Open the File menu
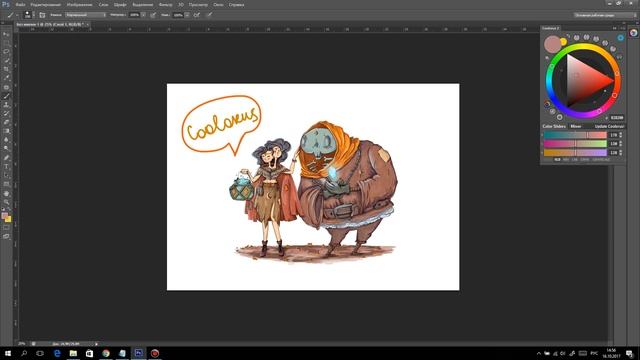Viewport: 640px width, 360px height. pos(20,4)
